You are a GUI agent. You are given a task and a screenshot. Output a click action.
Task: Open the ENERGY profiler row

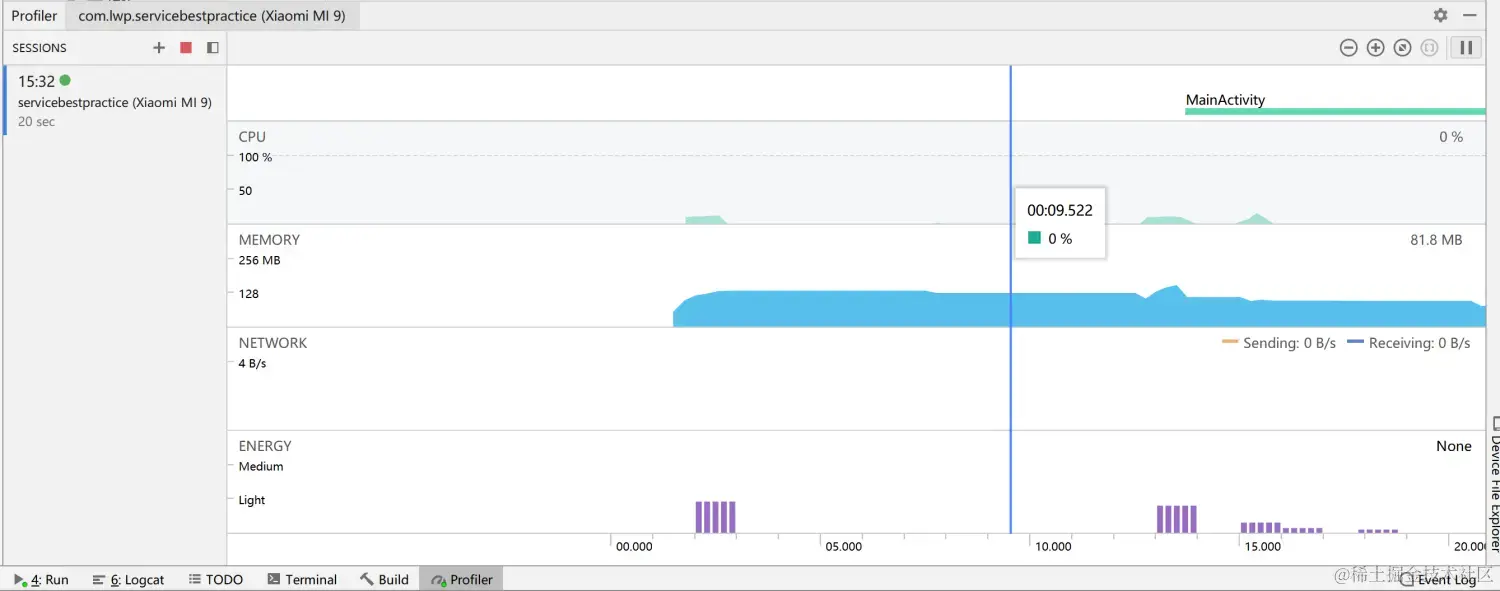click(856, 482)
